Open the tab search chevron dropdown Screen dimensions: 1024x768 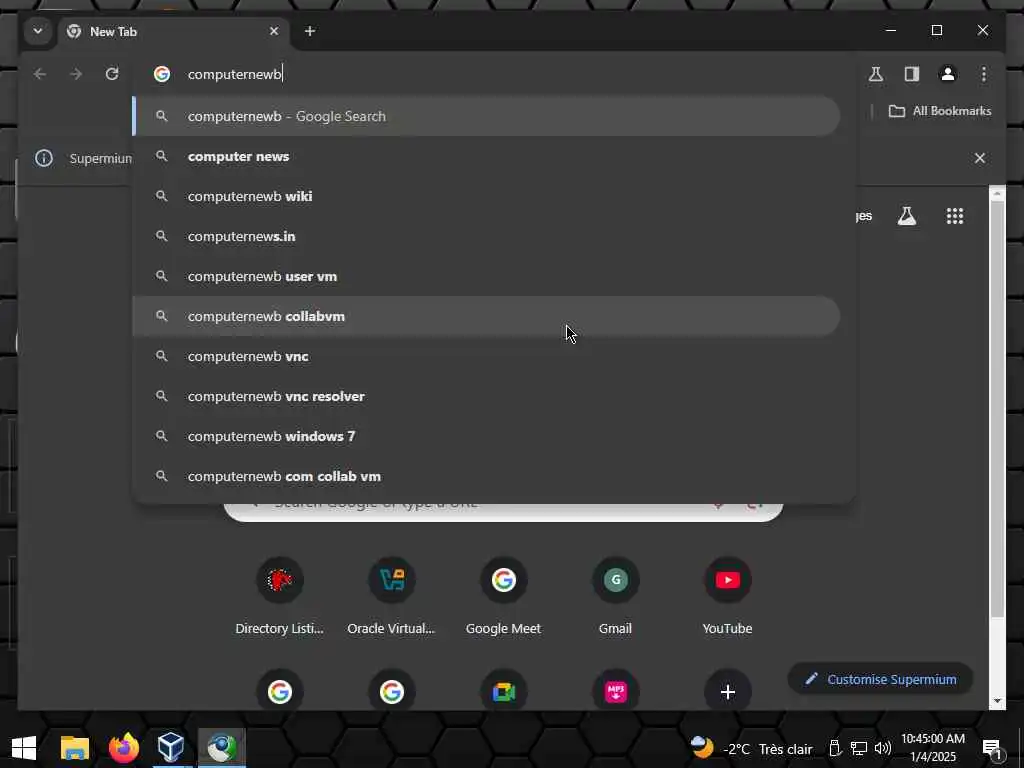38,31
